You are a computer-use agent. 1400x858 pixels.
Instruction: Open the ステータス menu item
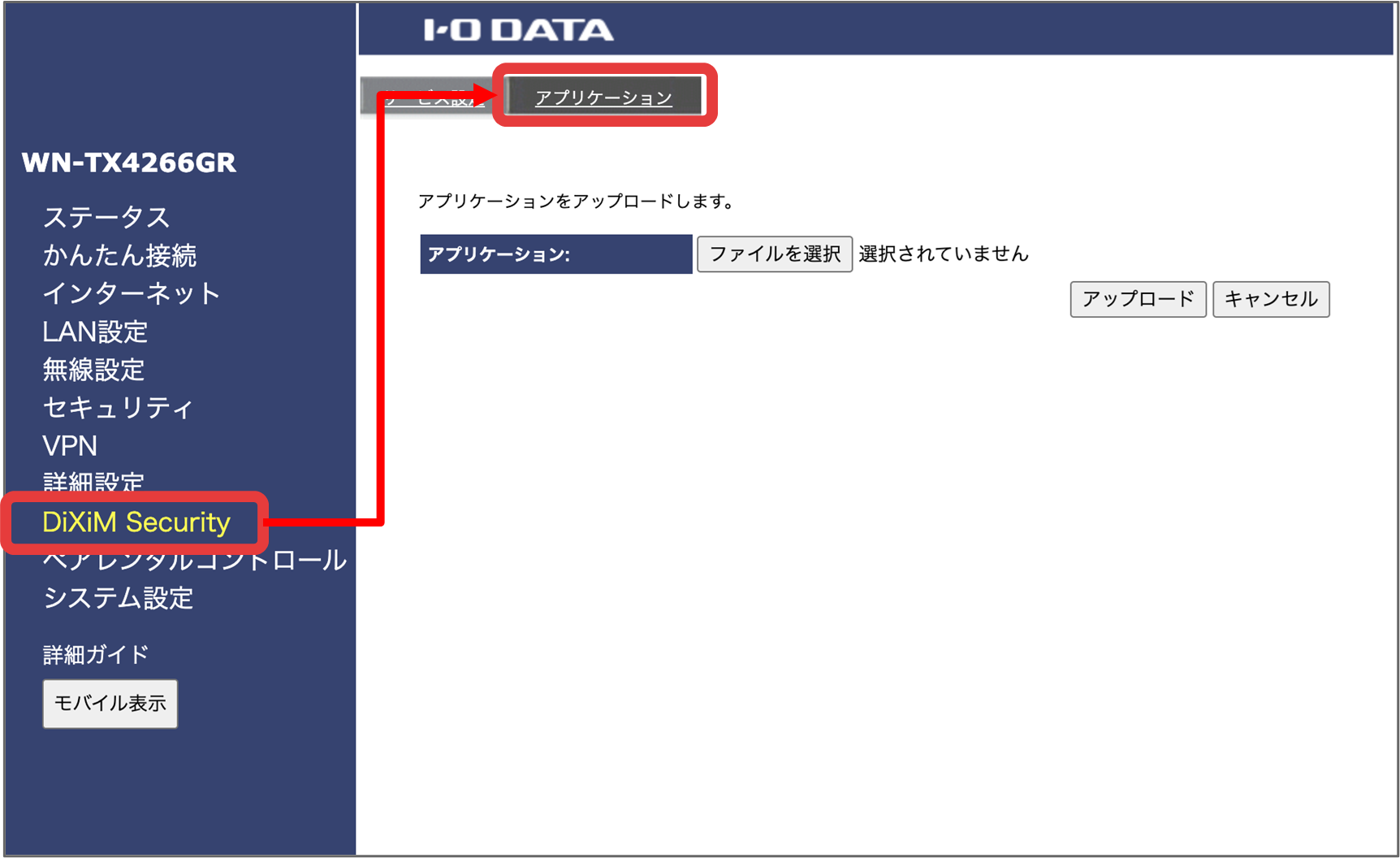(x=106, y=218)
